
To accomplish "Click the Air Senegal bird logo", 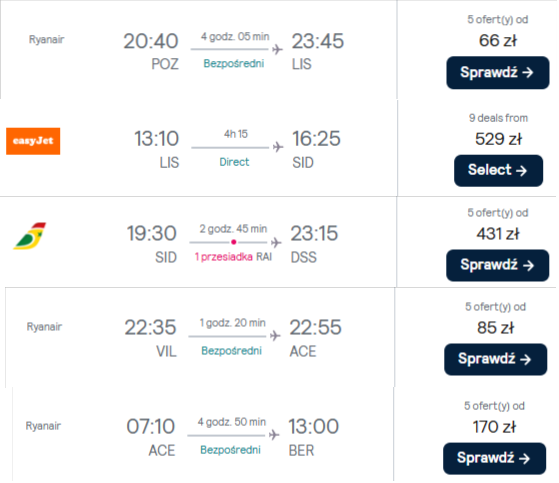I will point(30,236).
